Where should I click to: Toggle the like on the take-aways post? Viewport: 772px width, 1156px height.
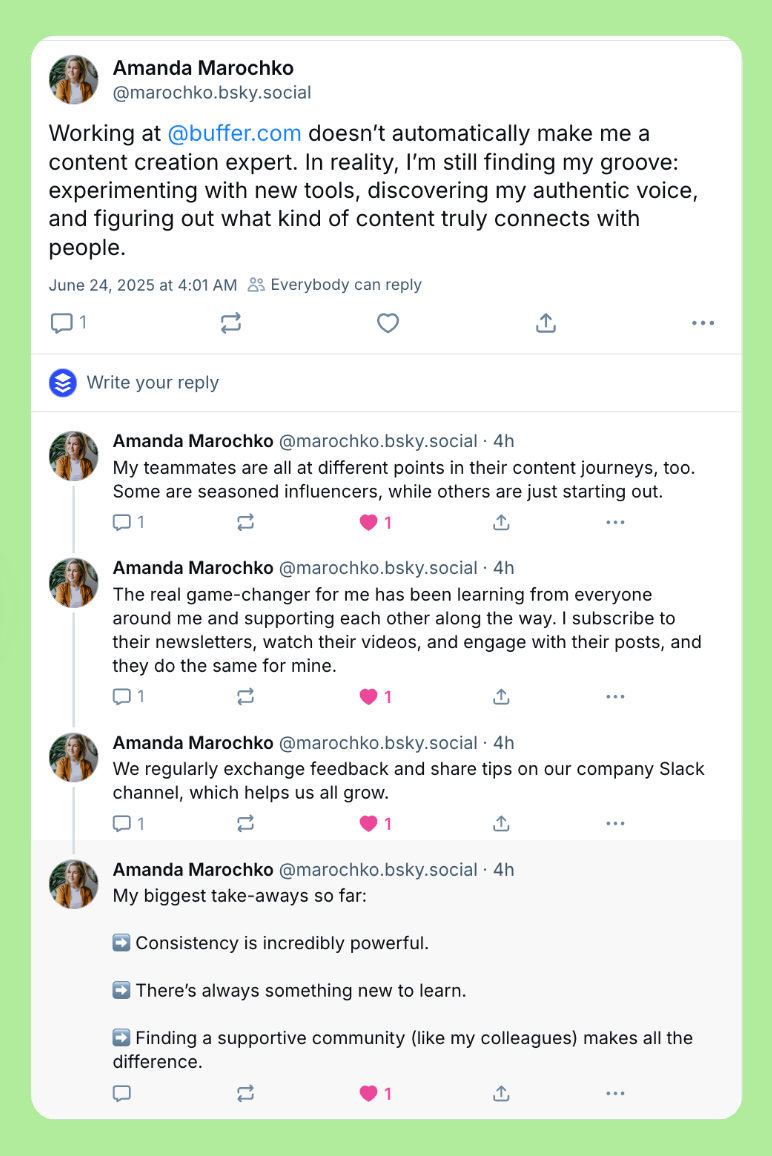[x=366, y=1093]
